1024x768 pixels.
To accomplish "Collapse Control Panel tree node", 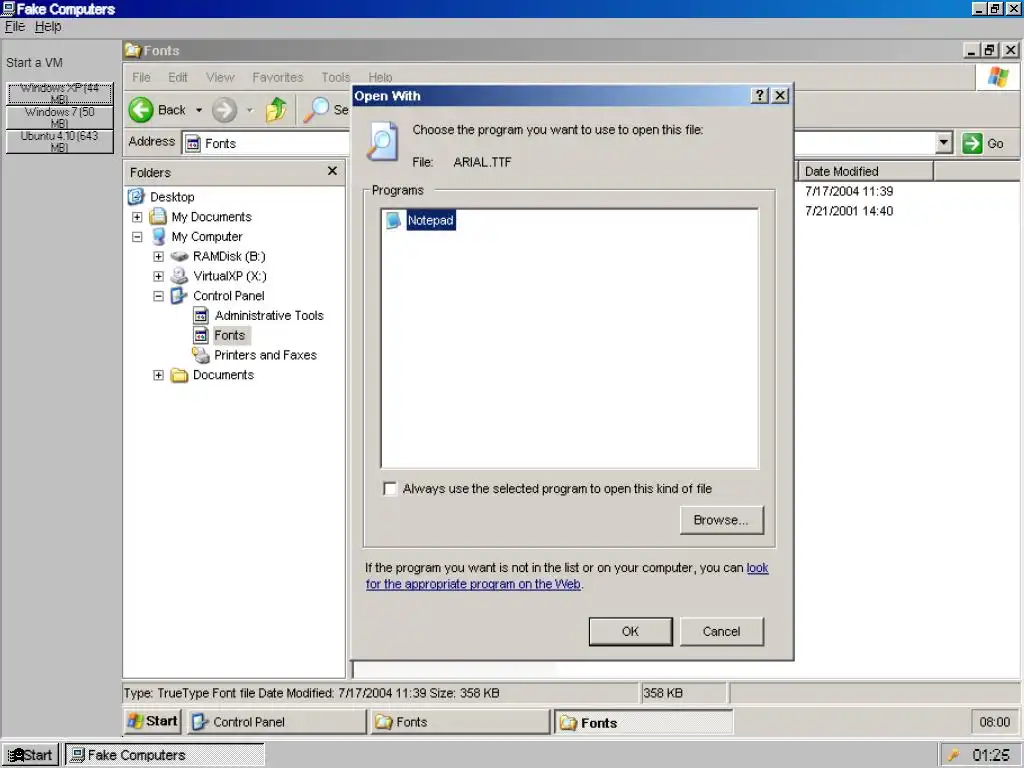I will click(159, 296).
